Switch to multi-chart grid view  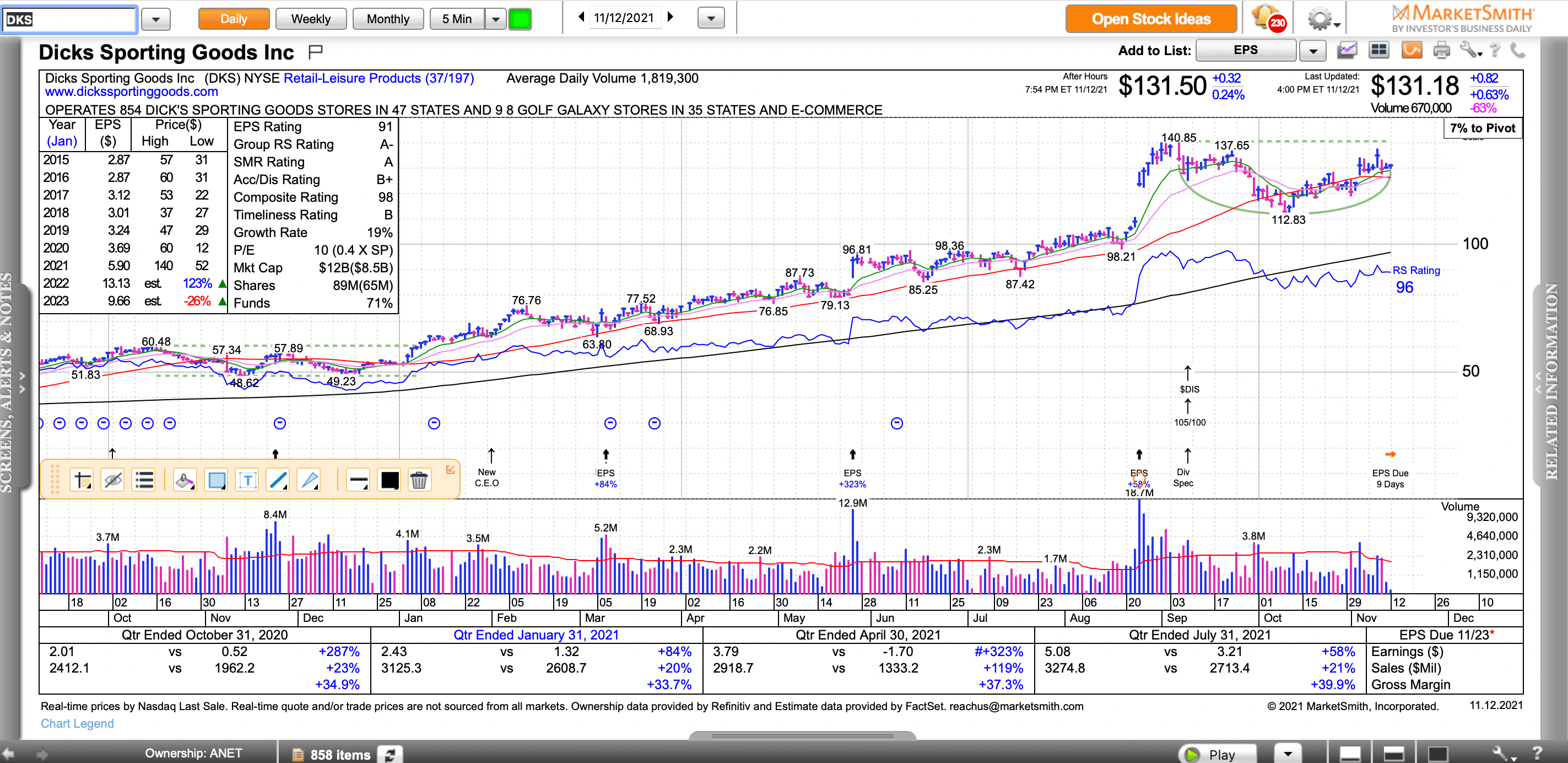coord(1378,50)
